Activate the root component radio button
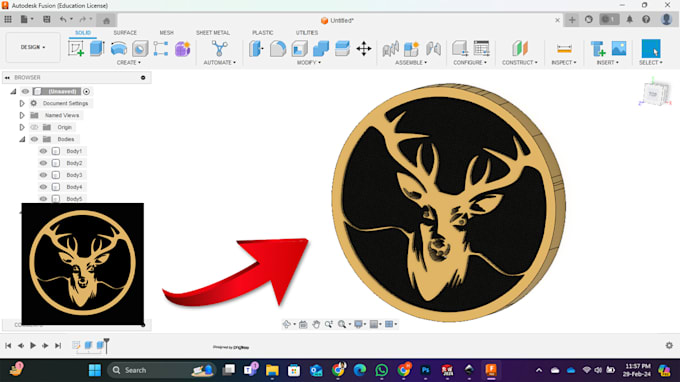680x382 pixels. pyautogui.click(x=87, y=91)
